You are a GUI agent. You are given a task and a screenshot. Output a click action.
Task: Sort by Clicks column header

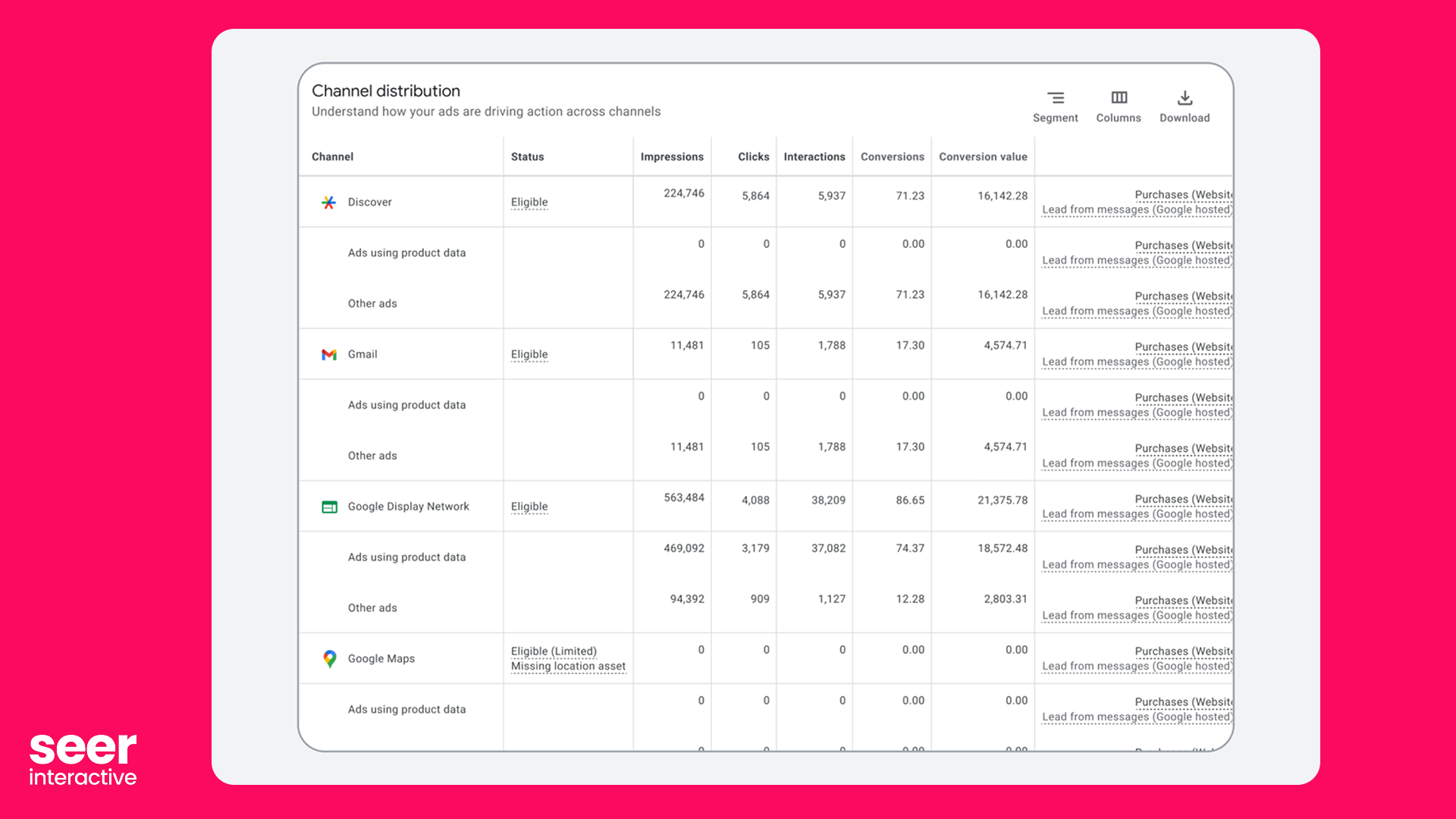(753, 157)
